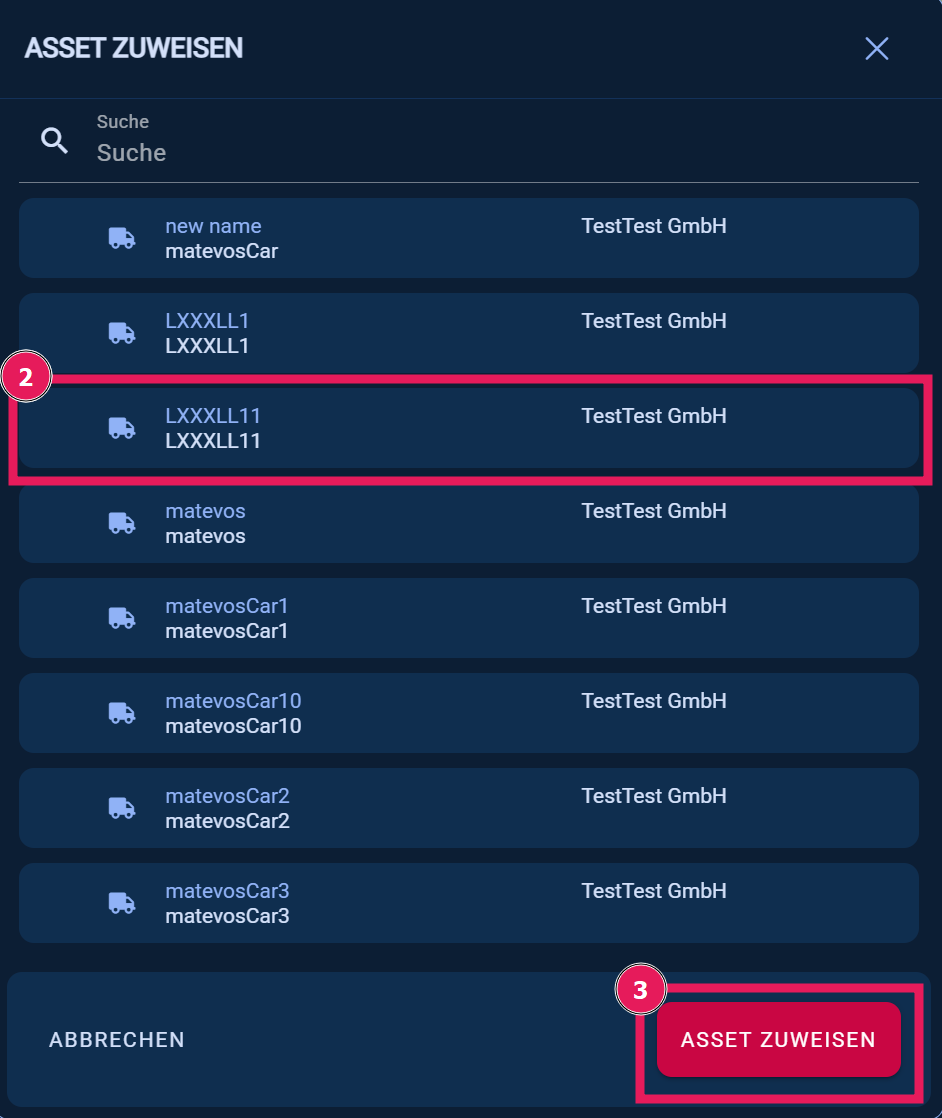This screenshot has width=942, height=1118.
Task: Click the magnifying glass search icon
Action: tap(55, 141)
